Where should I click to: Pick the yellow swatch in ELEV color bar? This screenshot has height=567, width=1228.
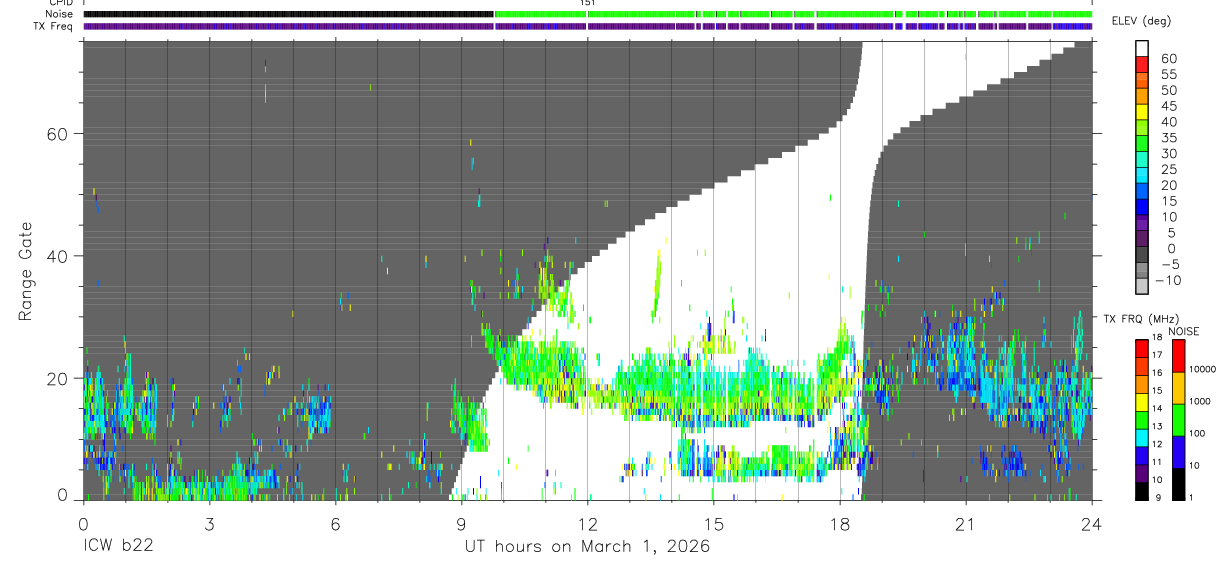1143,114
